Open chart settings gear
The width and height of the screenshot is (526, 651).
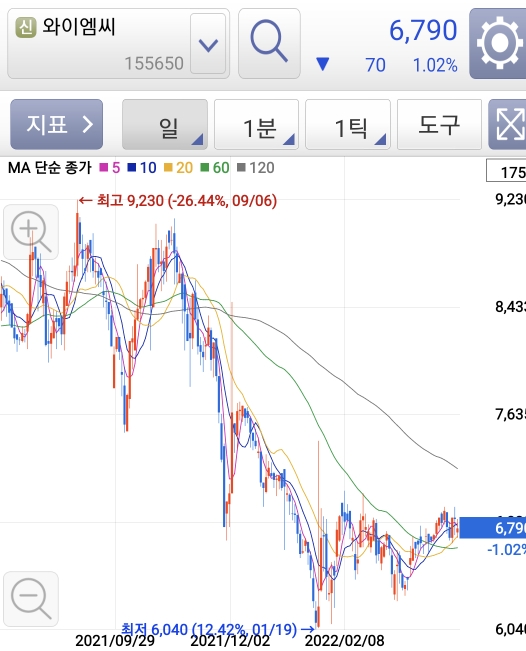pos(498,44)
